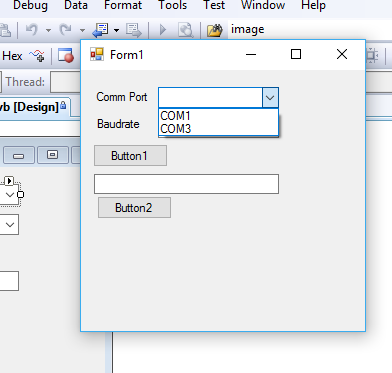Click the Form1 application icon in title bar
Screen dimensions: 392x373
(97, 54)
